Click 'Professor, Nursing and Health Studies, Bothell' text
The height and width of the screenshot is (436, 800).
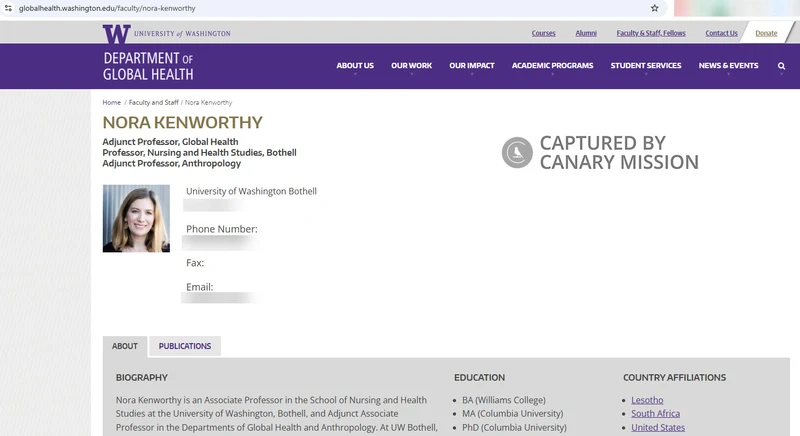coord(199,152)
